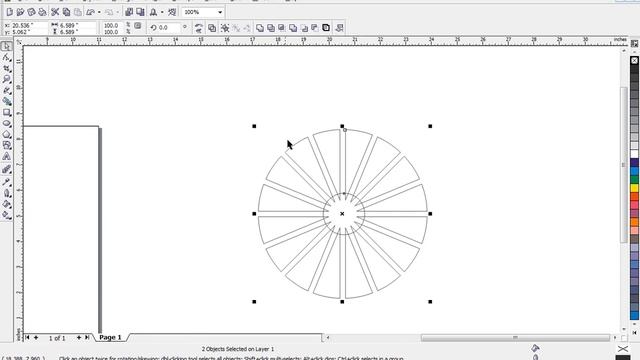Screen dimensions: 640x360
Task: Expand the Undo history dropdown arrow
Action: (x=99, y=12)
